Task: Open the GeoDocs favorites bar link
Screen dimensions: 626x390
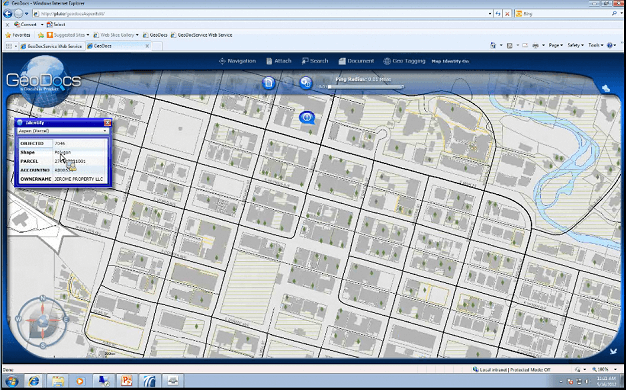Action: click(155, 35)
